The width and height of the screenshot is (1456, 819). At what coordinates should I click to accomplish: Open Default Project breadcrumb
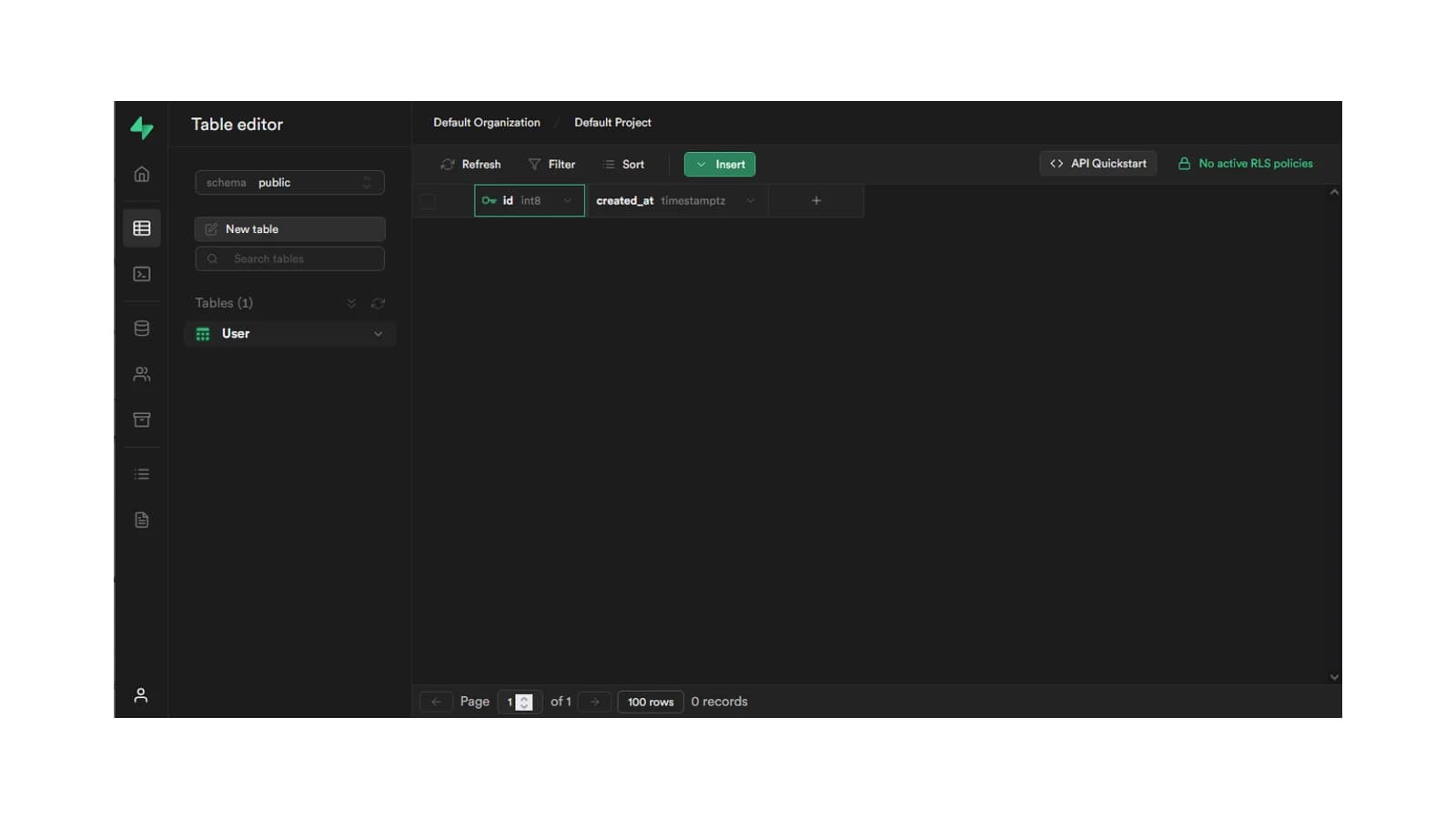coord(612,123)
